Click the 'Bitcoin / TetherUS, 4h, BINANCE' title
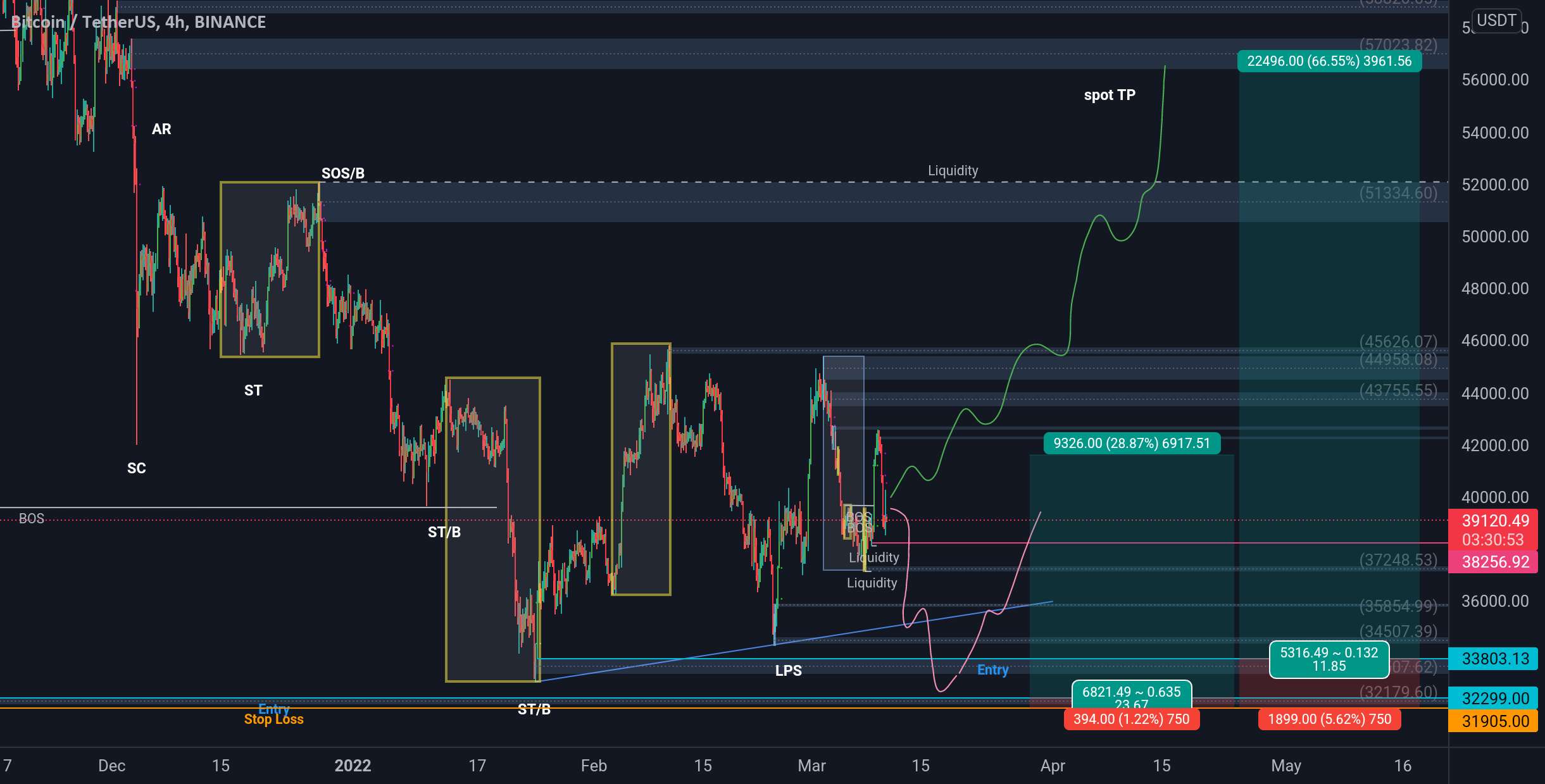 139,22
